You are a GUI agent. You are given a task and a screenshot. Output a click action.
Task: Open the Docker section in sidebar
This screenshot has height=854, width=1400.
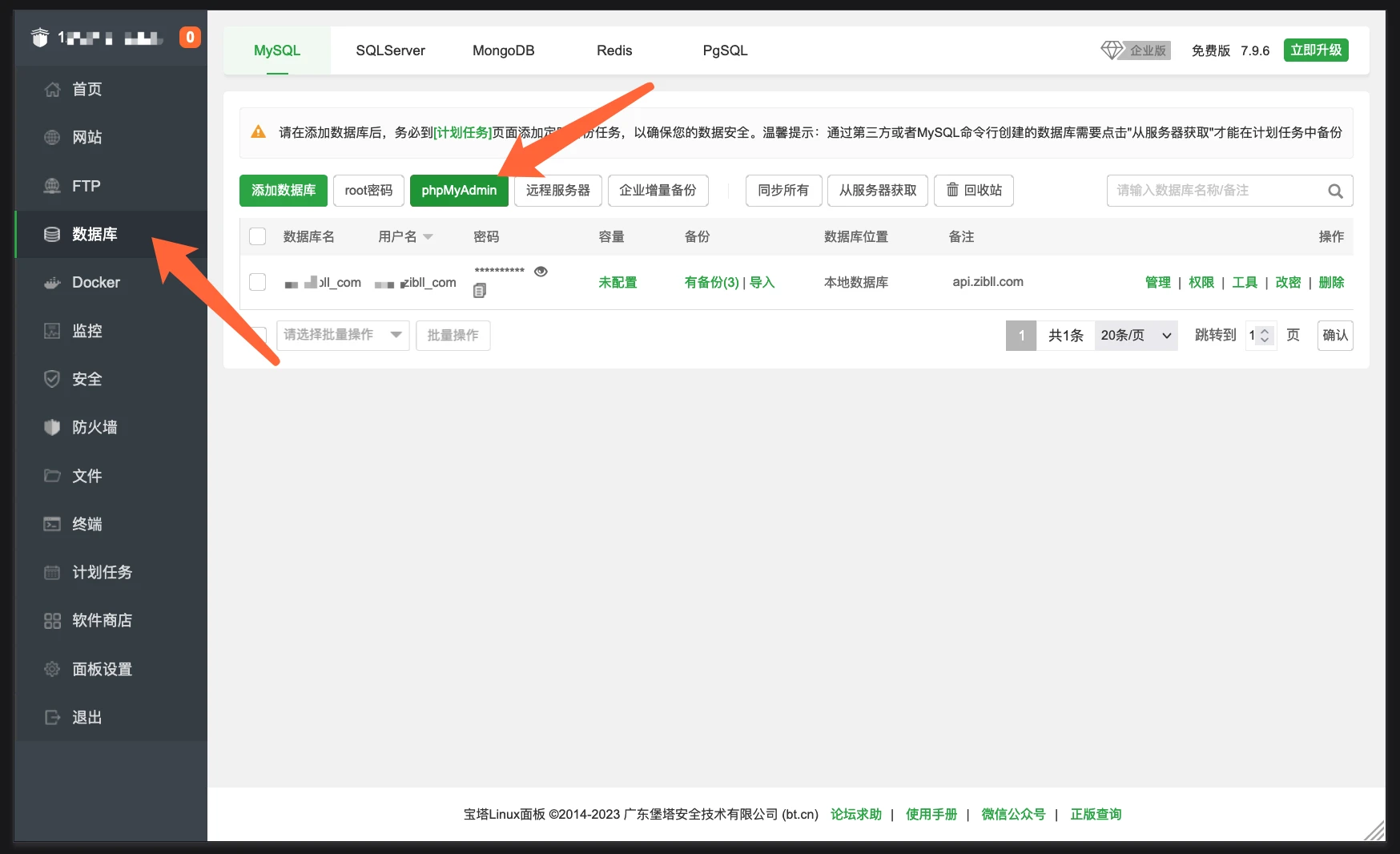point(95,282)
